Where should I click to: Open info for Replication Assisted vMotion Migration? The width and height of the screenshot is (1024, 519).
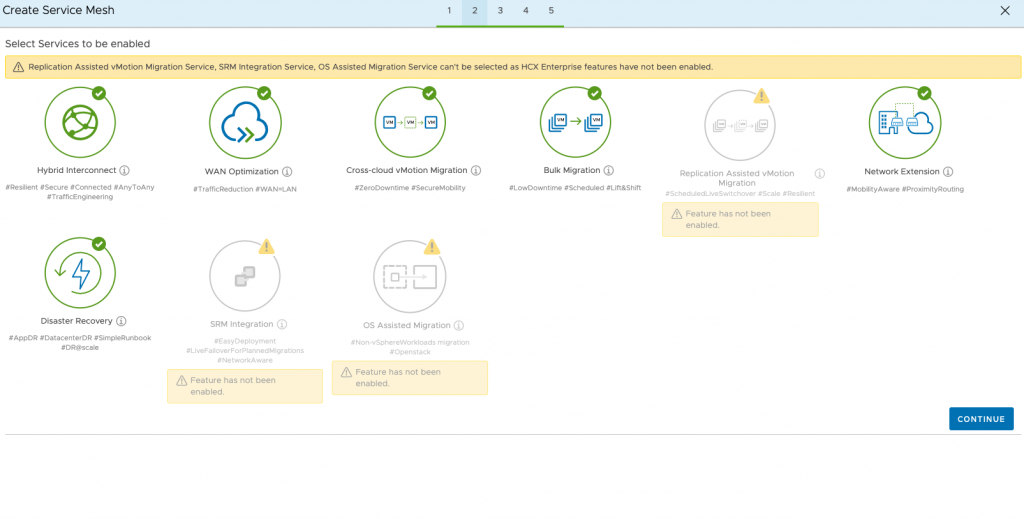tap(820, 174)
